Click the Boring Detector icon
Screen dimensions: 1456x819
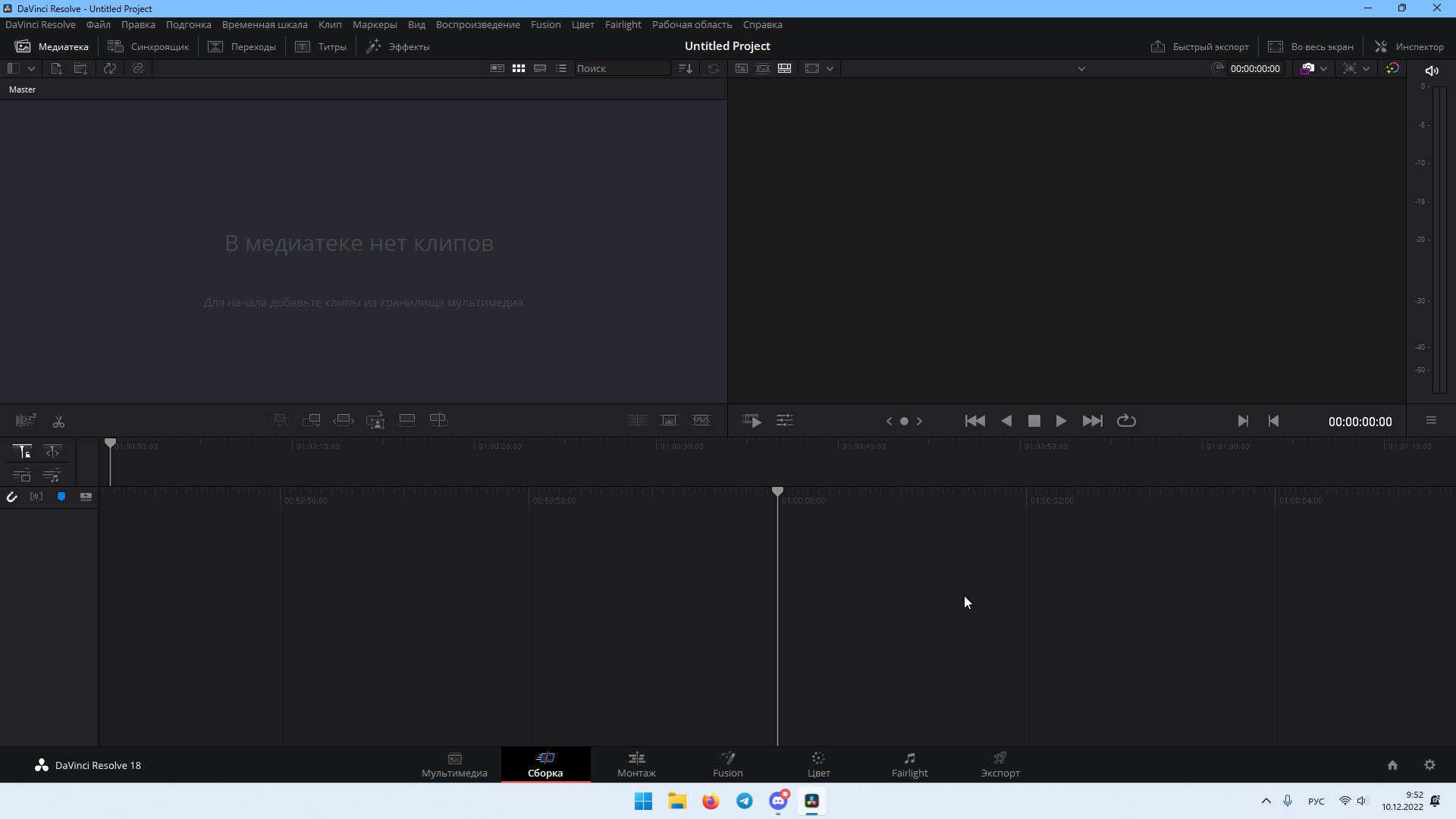click(x=25, y=420)
